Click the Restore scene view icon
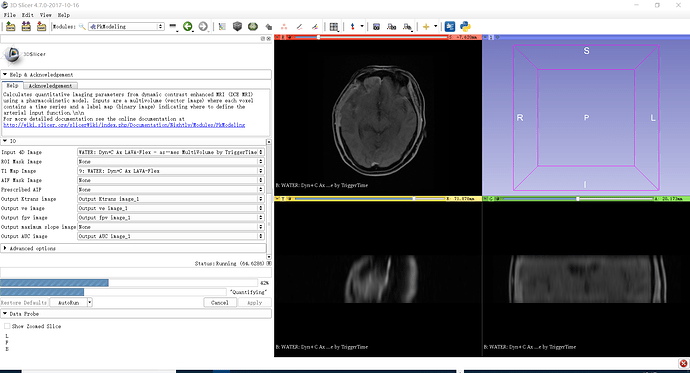This screenshot has height=373, width=690. tap(407, 27)
